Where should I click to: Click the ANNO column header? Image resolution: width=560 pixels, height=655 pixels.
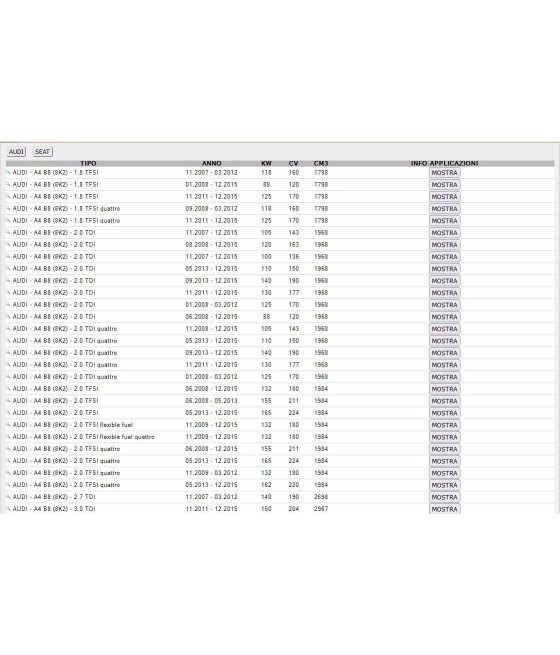click(x=212, y=163)
